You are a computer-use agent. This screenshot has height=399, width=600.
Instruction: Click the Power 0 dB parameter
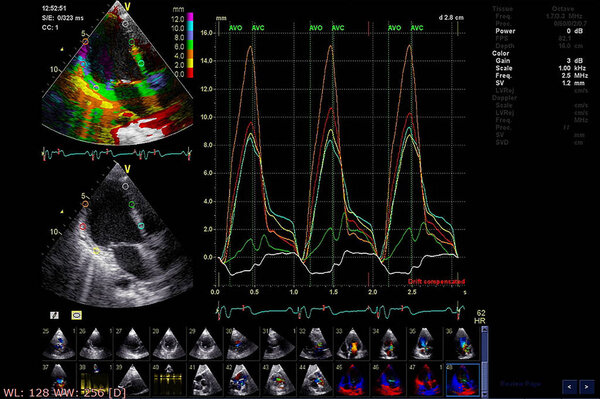pos(539,31)
